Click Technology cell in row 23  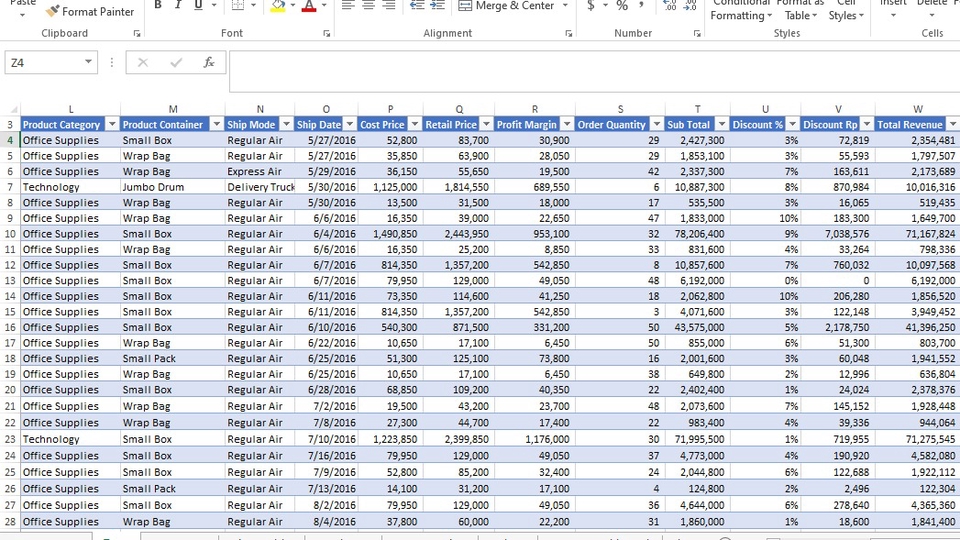coord(70,439)
